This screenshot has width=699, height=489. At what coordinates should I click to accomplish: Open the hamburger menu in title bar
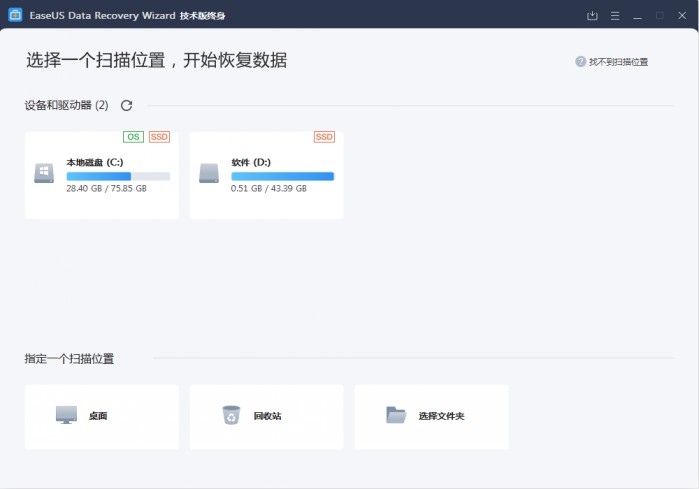click(615, 16)
